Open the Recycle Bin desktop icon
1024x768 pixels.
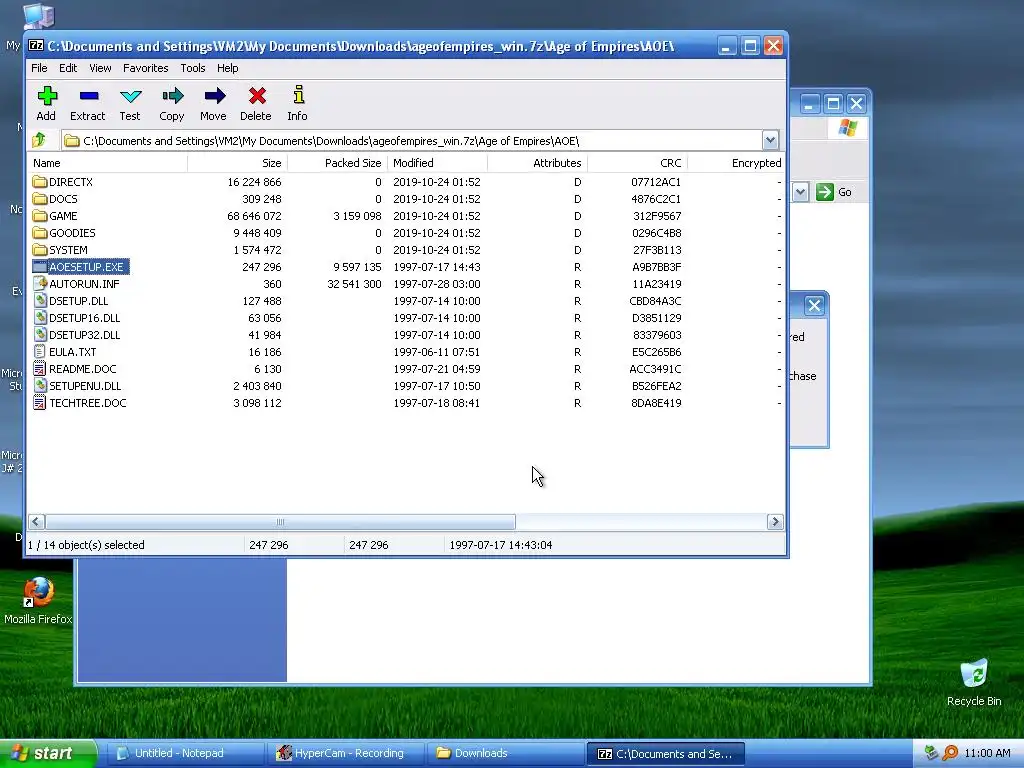click(974, 673)
